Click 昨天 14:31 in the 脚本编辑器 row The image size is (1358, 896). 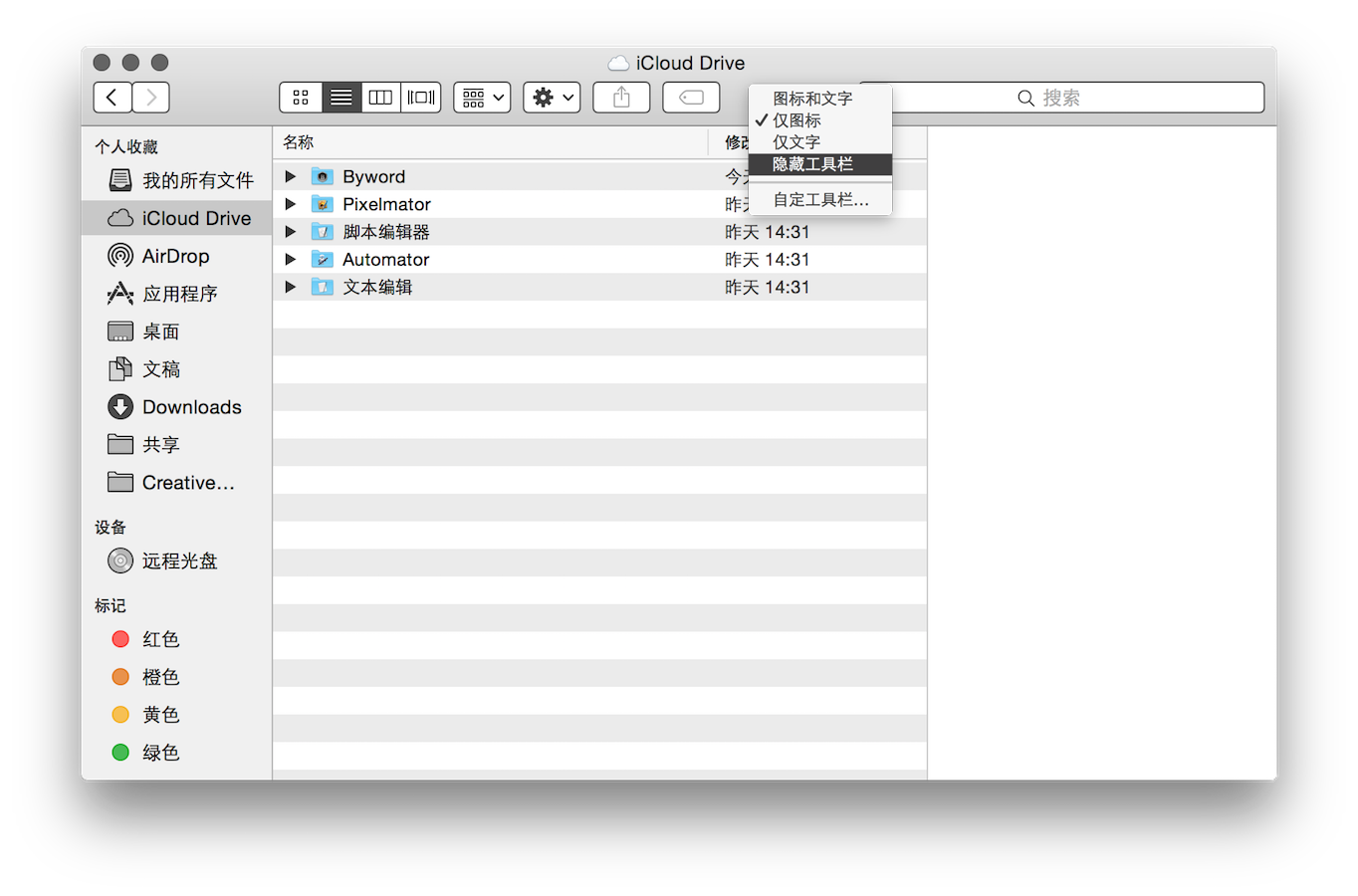tap(767, 232)
